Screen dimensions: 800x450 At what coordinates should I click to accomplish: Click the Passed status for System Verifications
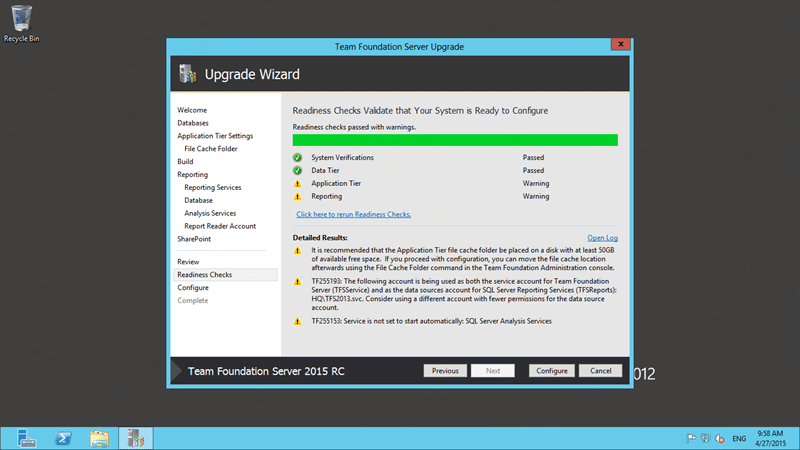tap(533, 158)
